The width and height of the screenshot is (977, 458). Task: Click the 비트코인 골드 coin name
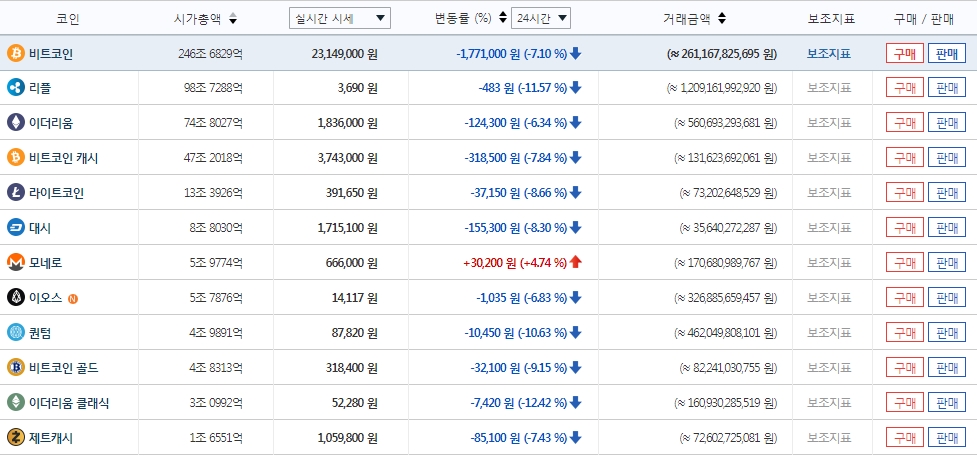[64, 368]
